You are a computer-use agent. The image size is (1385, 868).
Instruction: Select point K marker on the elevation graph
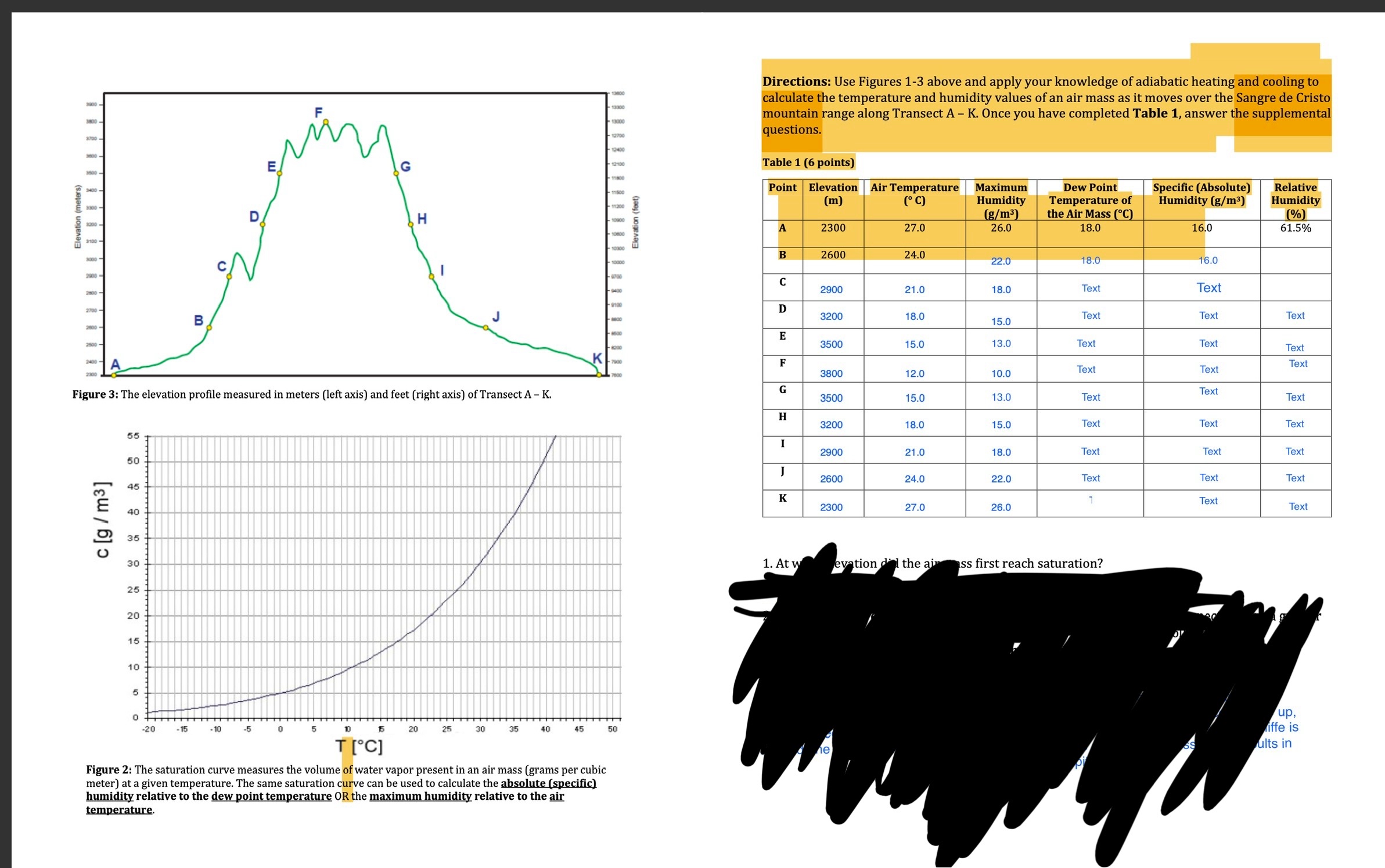pos(598,374)
